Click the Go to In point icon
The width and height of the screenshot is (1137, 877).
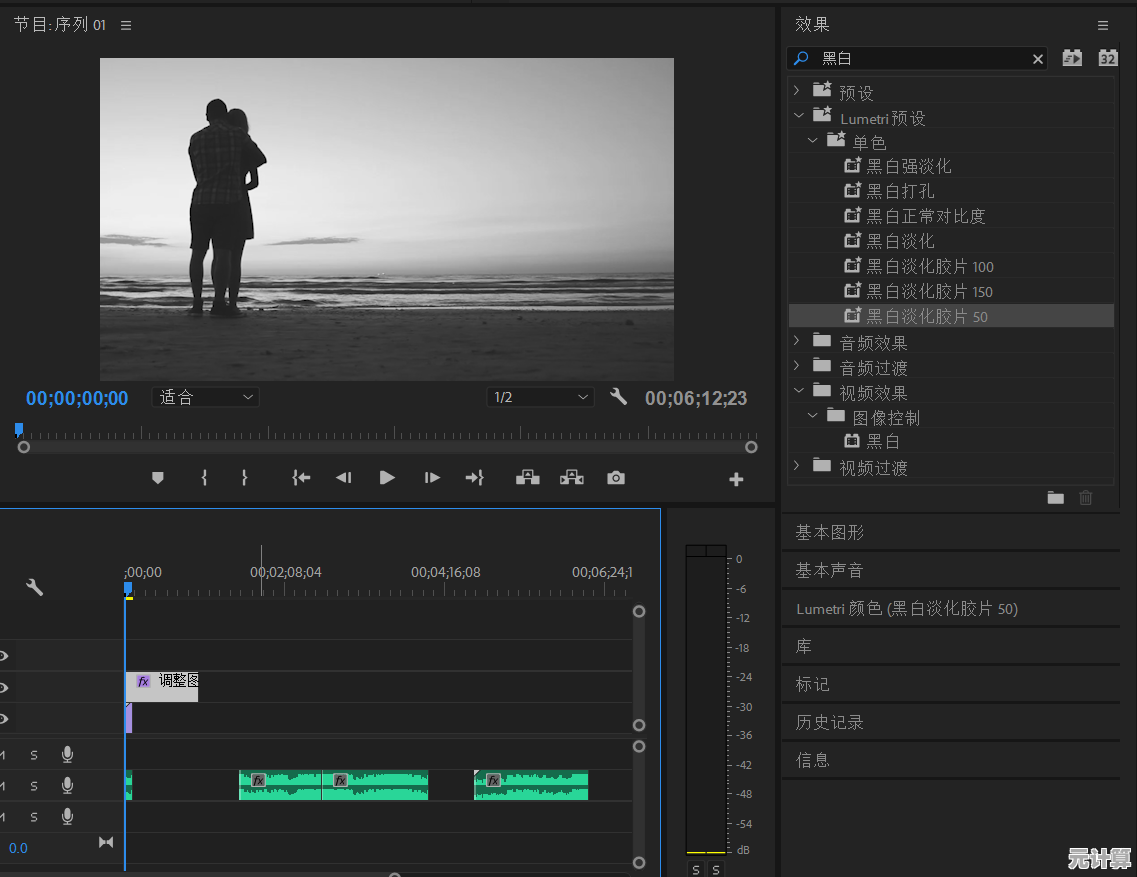(x=301, y=478)
